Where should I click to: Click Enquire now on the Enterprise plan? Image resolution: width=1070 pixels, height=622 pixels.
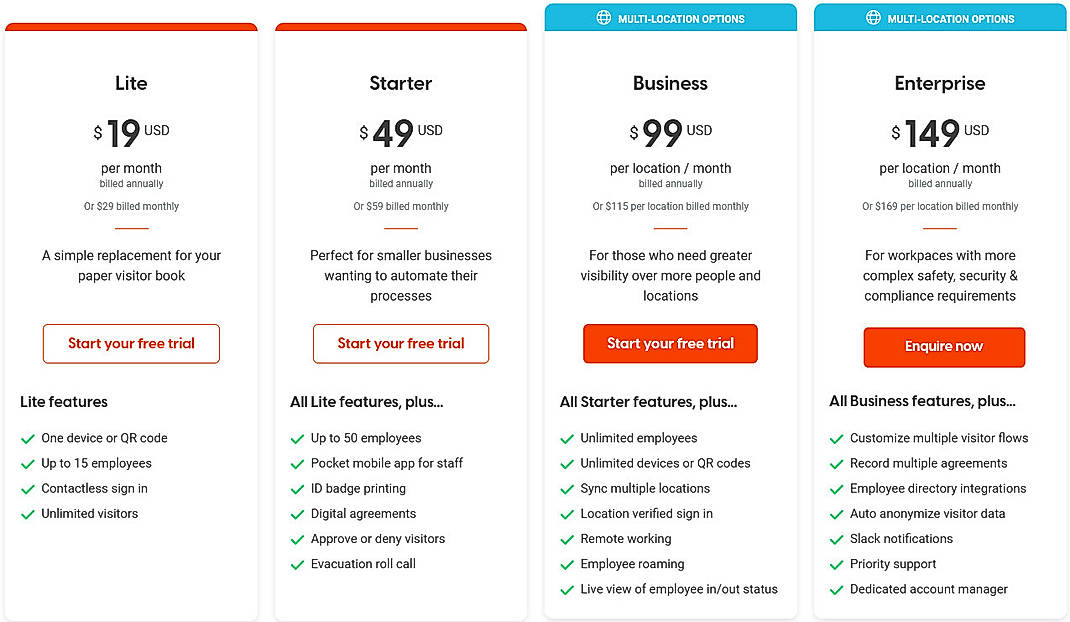[x=943, y=347]
